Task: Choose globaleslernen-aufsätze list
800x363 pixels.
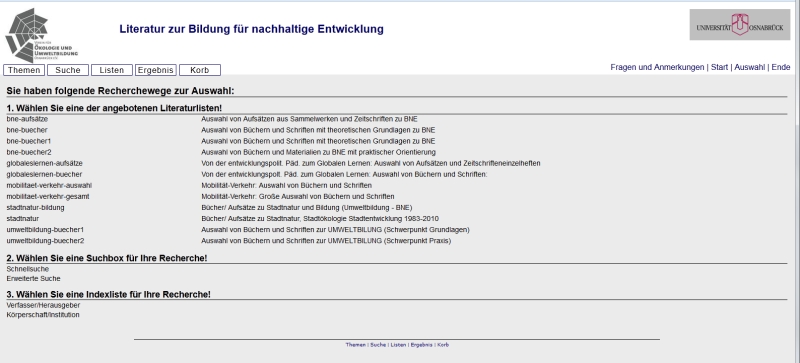Action: pos(44,163)
